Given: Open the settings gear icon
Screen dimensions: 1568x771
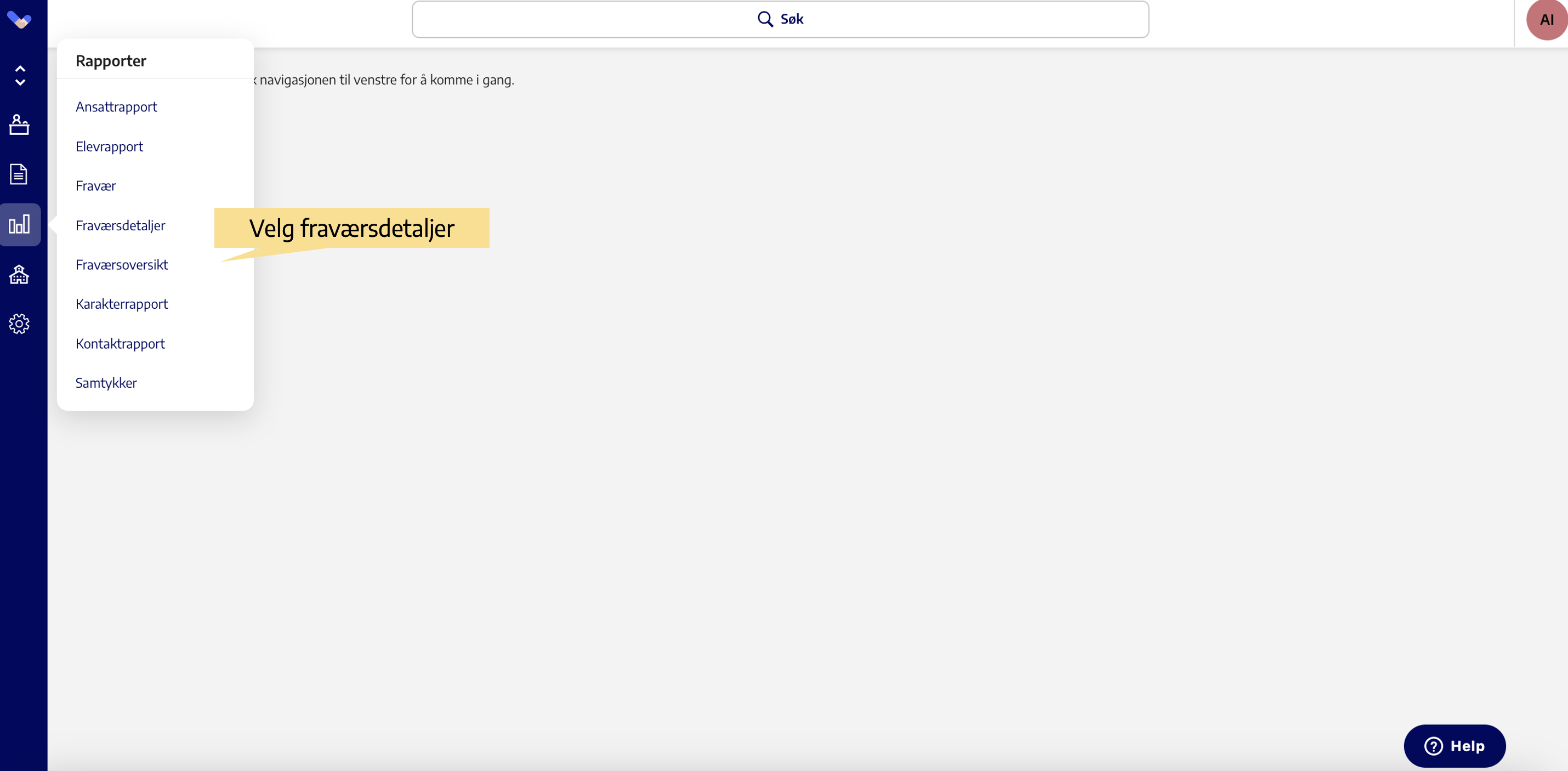Looking at the screenshot, I should click(x=19, y=324).
